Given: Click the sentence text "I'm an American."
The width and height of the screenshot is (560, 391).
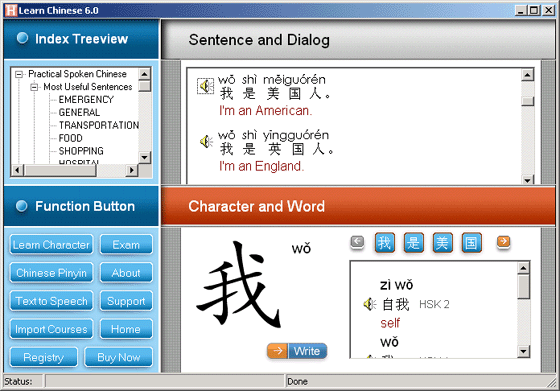Looking at the screenshot, I should point(266,111).
